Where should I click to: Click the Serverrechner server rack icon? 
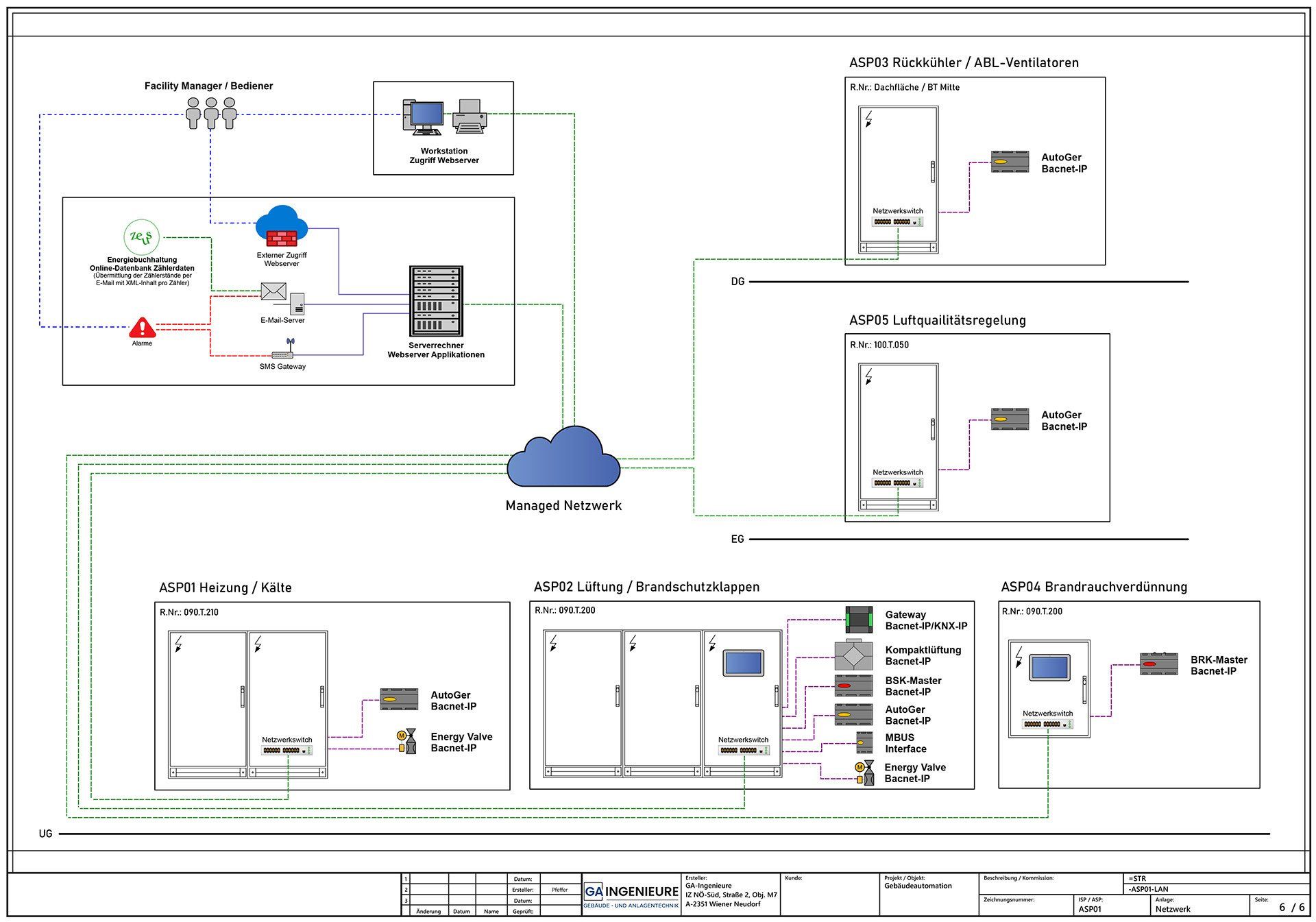[436, 300]
